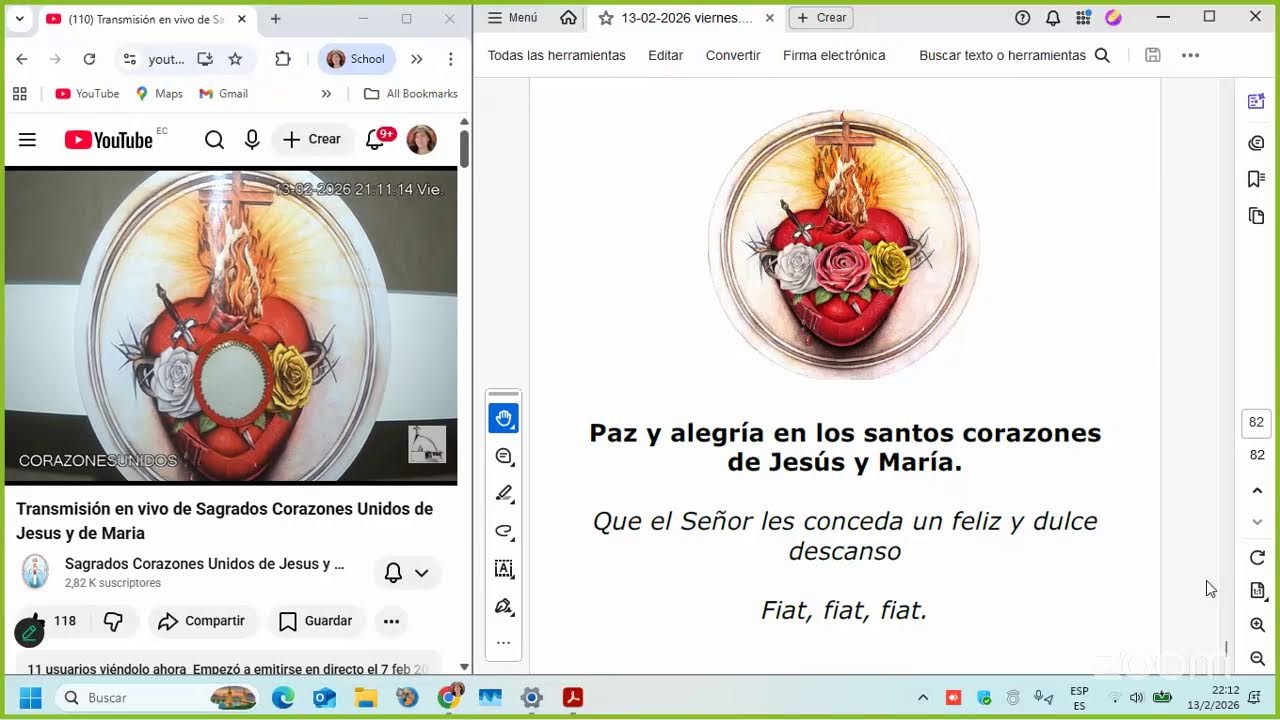Open the Acrobat Menú hamburger
Image resolution: width=1280 pixels, height=720 pixels.
(x=513, y=17)
